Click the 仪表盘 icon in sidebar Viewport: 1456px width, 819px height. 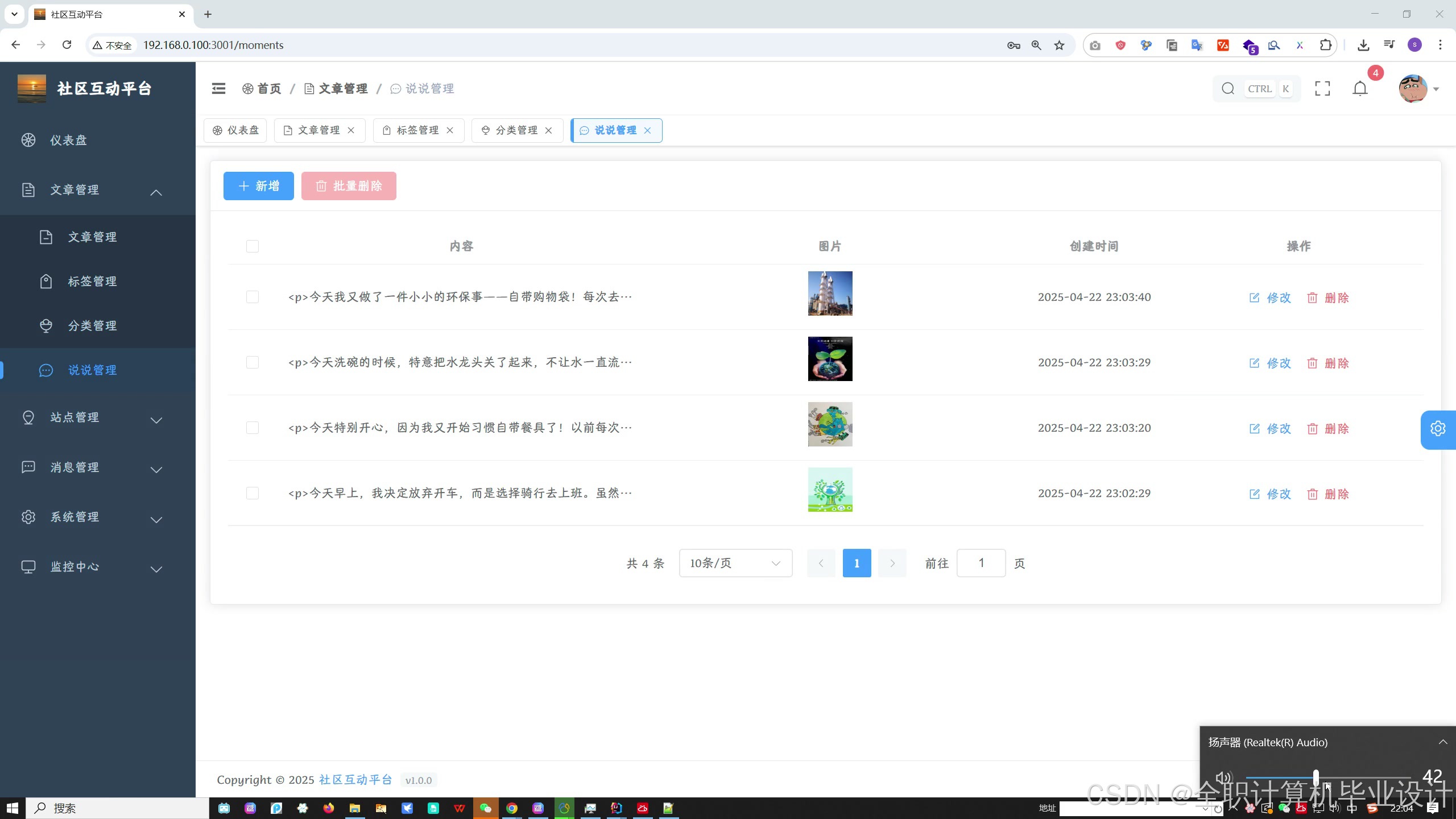point(28,140)
